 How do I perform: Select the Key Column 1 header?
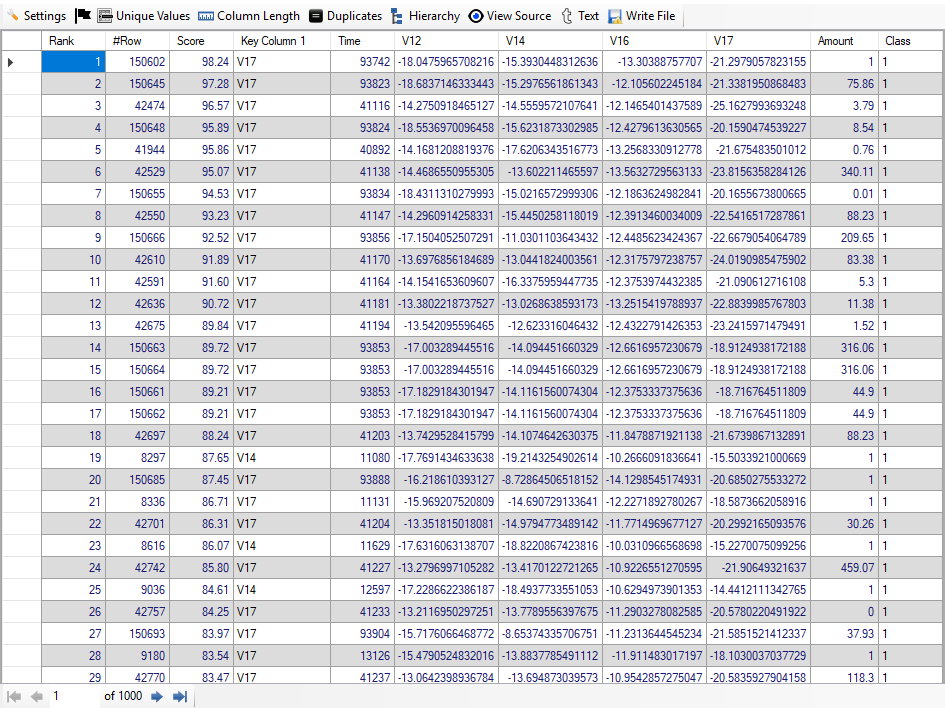[x=273, y=41]
